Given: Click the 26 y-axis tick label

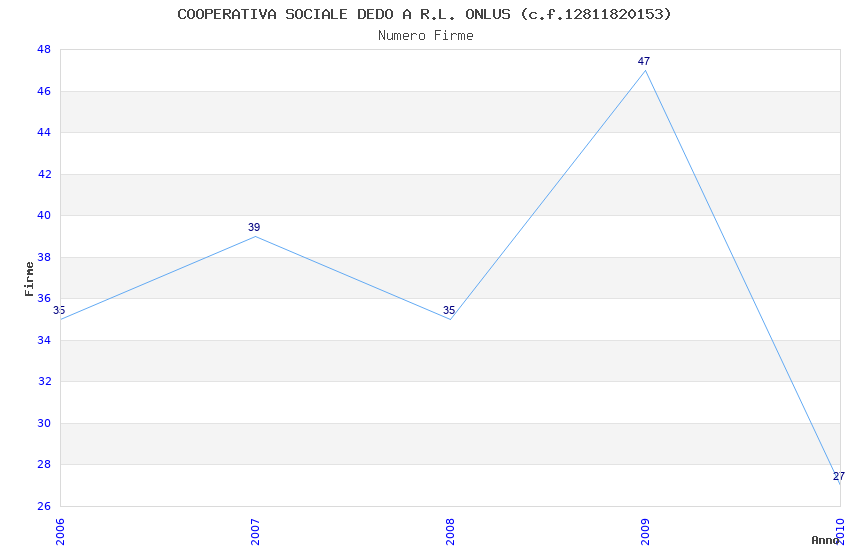Looking at the screenshot, I should coord(44,506).
